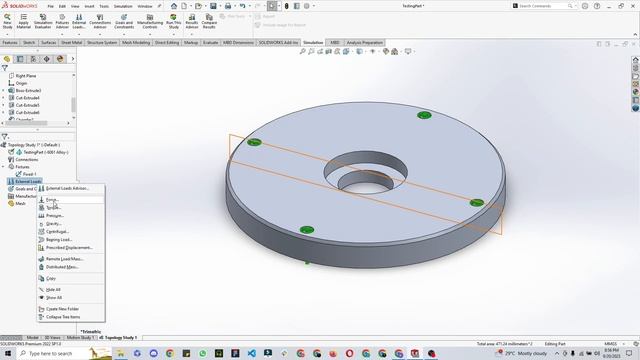Expand the External Loads ribbon dropdown arrow
This screenshot has height=360, width=640.
[79, 34]
